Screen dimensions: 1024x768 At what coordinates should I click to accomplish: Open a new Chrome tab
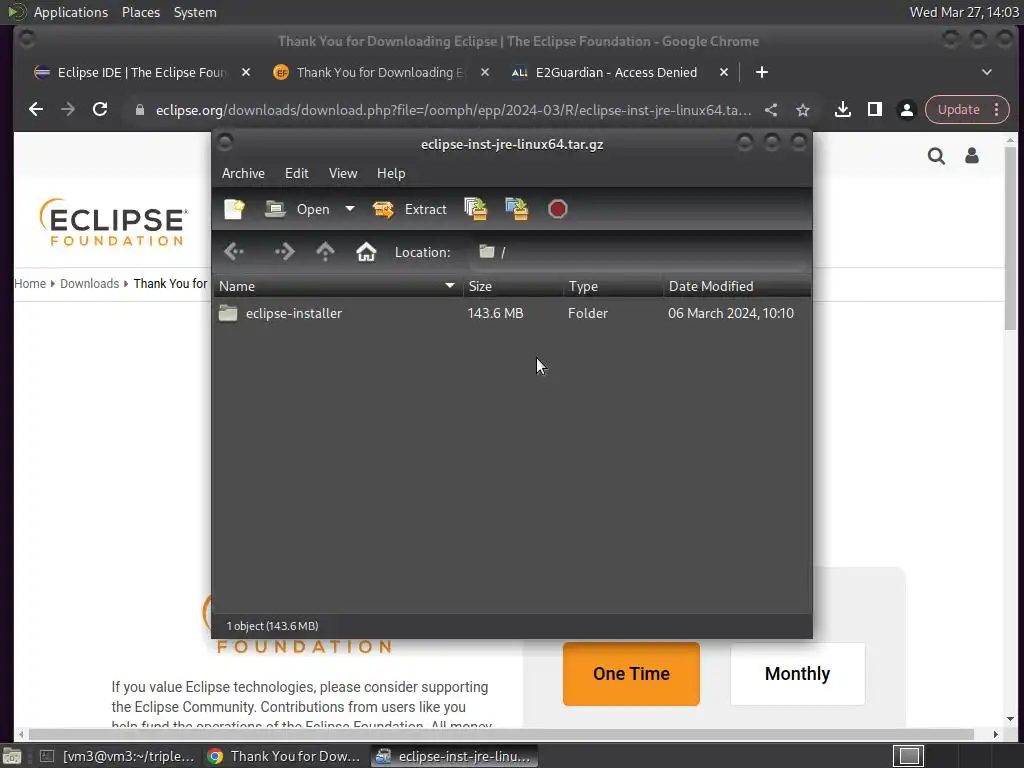761,72
